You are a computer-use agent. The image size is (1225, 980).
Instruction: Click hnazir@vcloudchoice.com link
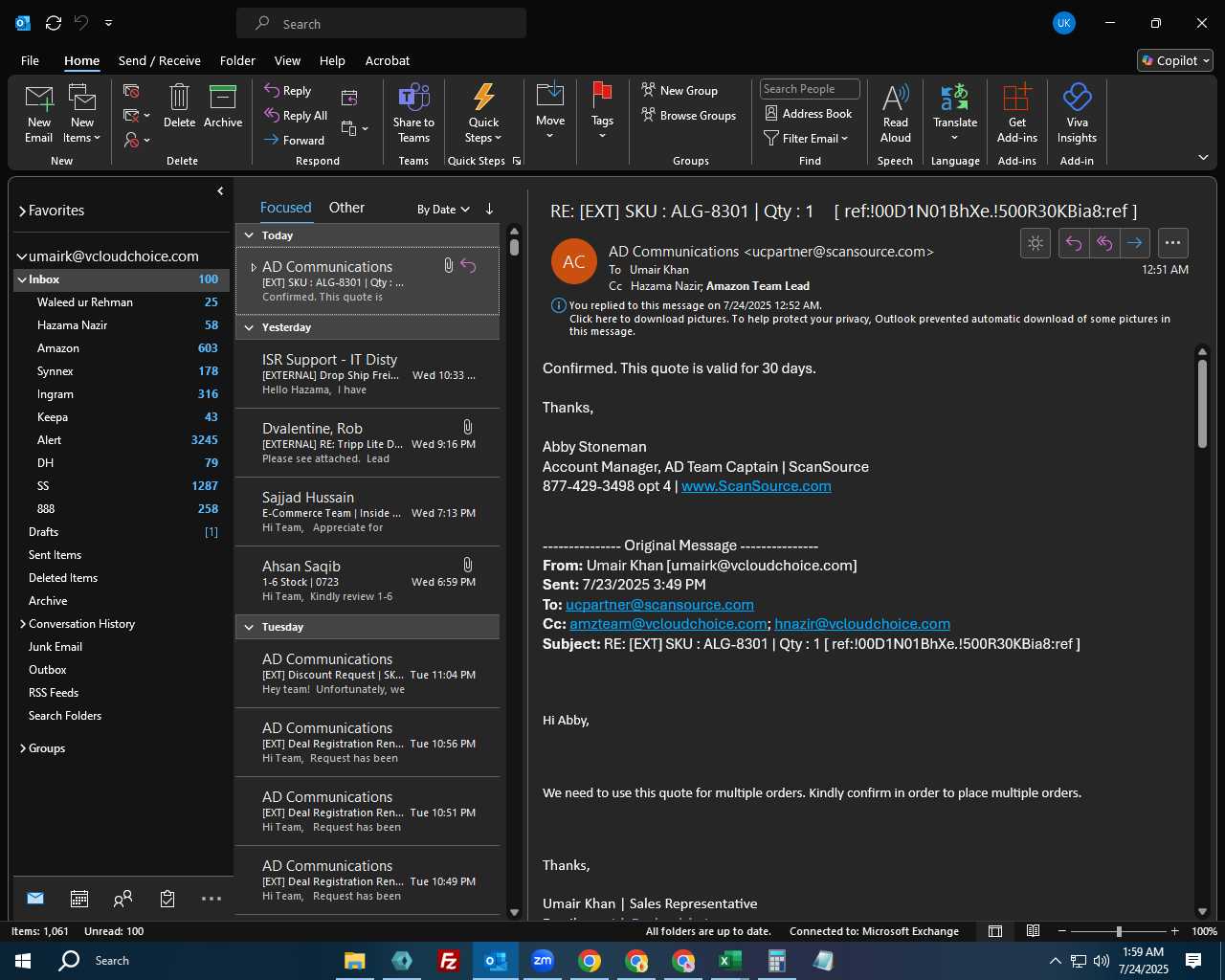862,624
